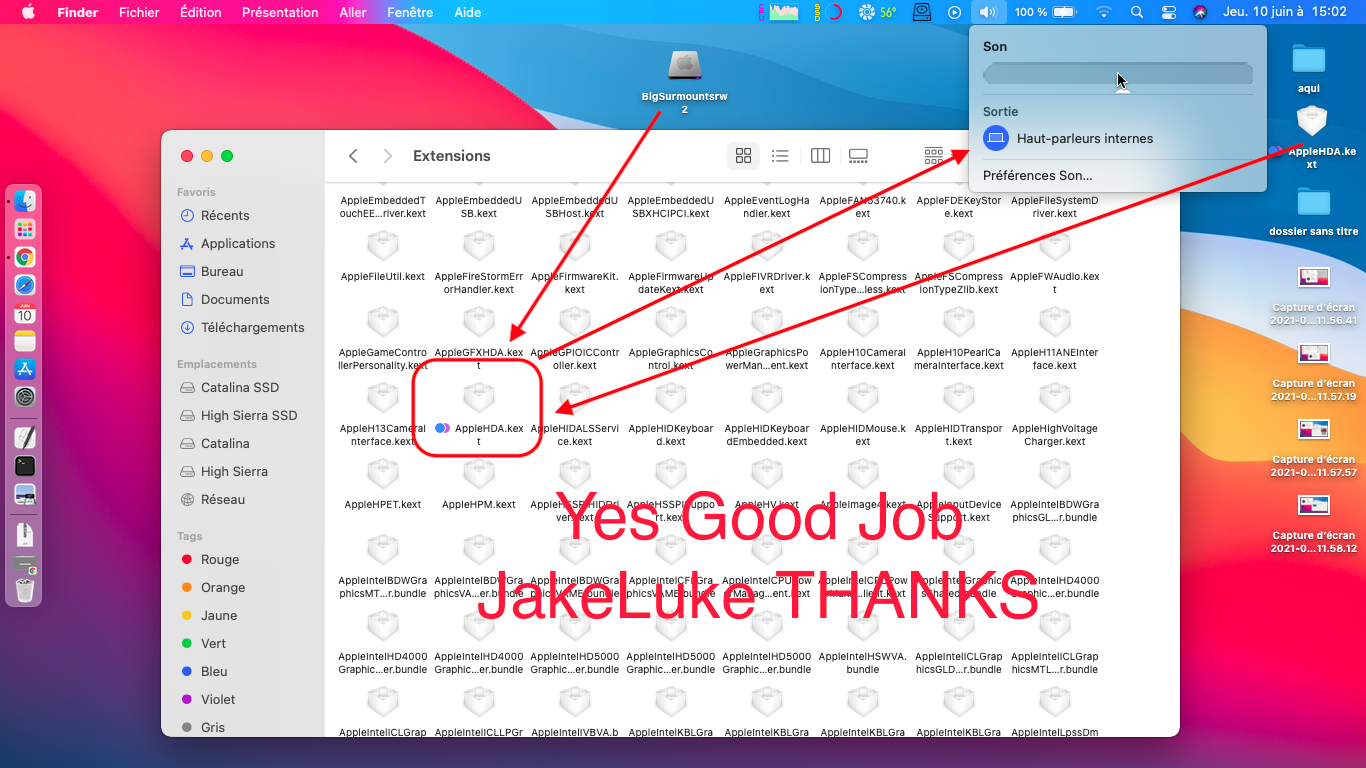
Task: Click the Finder forward arrow
Action: pyautogui.click(x=388, y=156)
